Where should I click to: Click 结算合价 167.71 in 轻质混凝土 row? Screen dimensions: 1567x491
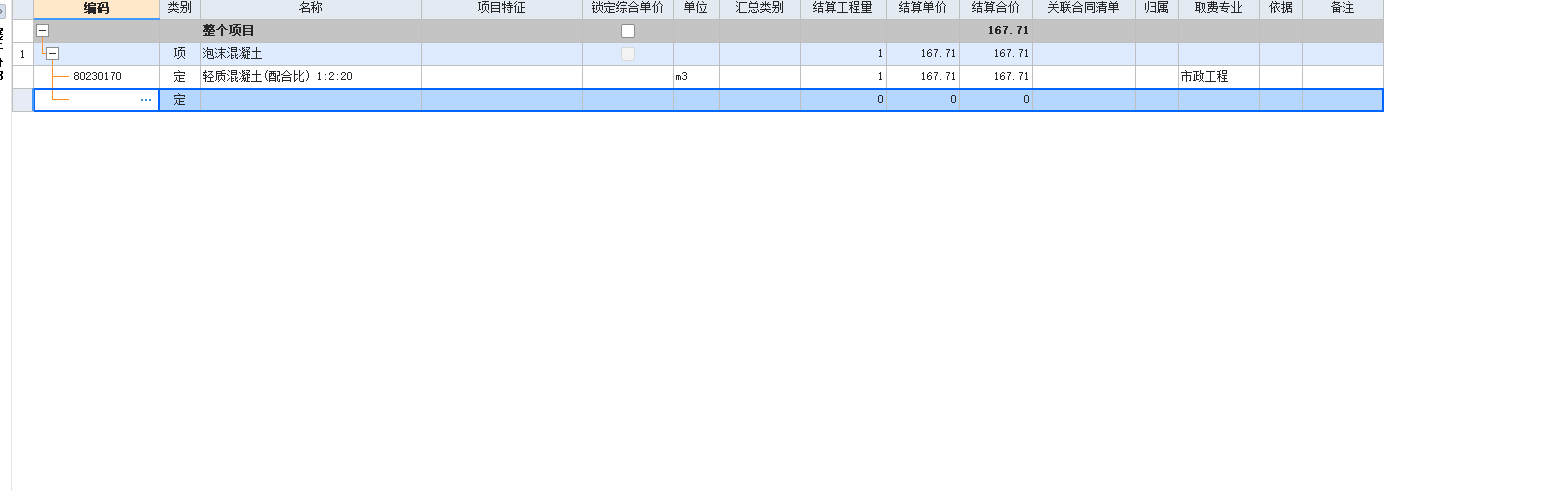click(x=996, y=76)
